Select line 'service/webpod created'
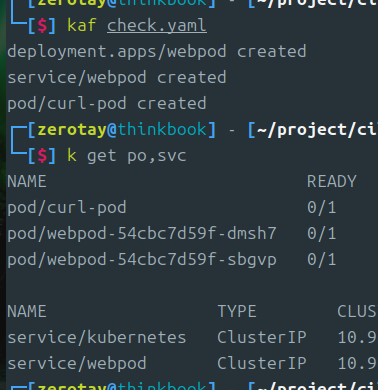 tap(117, 78)
